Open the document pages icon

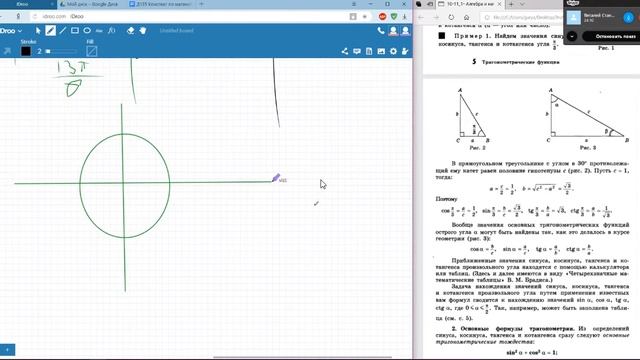click(x=369, y=51)
